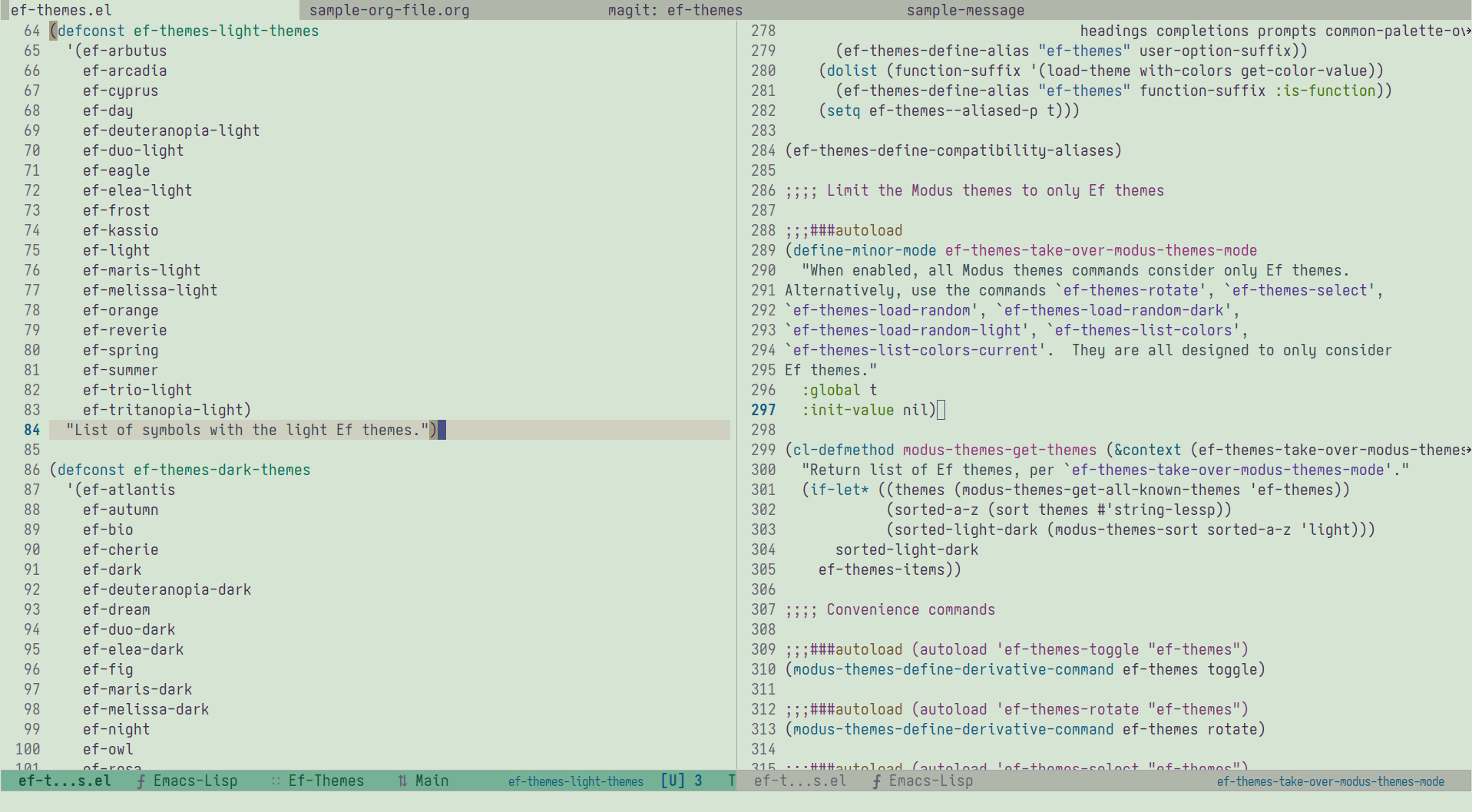
Task: Click the "Convenience commands" comment heading
Action: (x=911, y=609)
